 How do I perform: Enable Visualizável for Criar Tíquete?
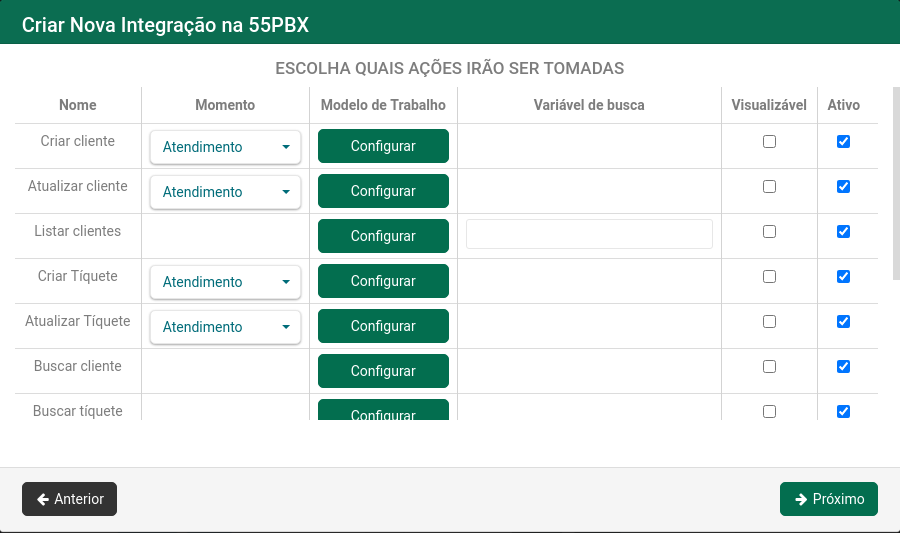(769, 277)
